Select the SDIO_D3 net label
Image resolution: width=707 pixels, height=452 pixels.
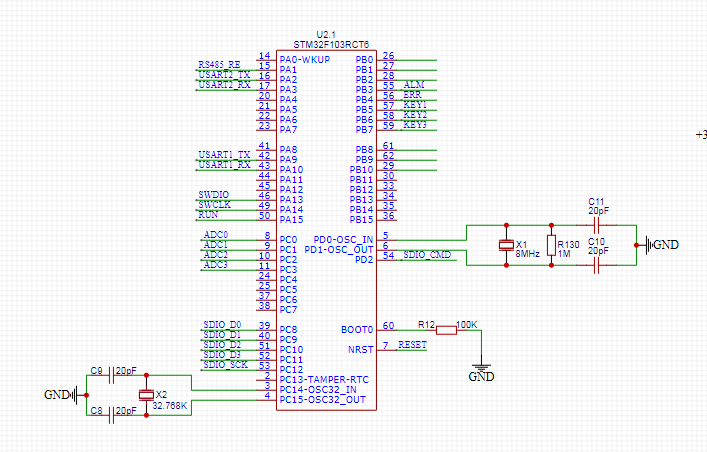tap(222, 355)
